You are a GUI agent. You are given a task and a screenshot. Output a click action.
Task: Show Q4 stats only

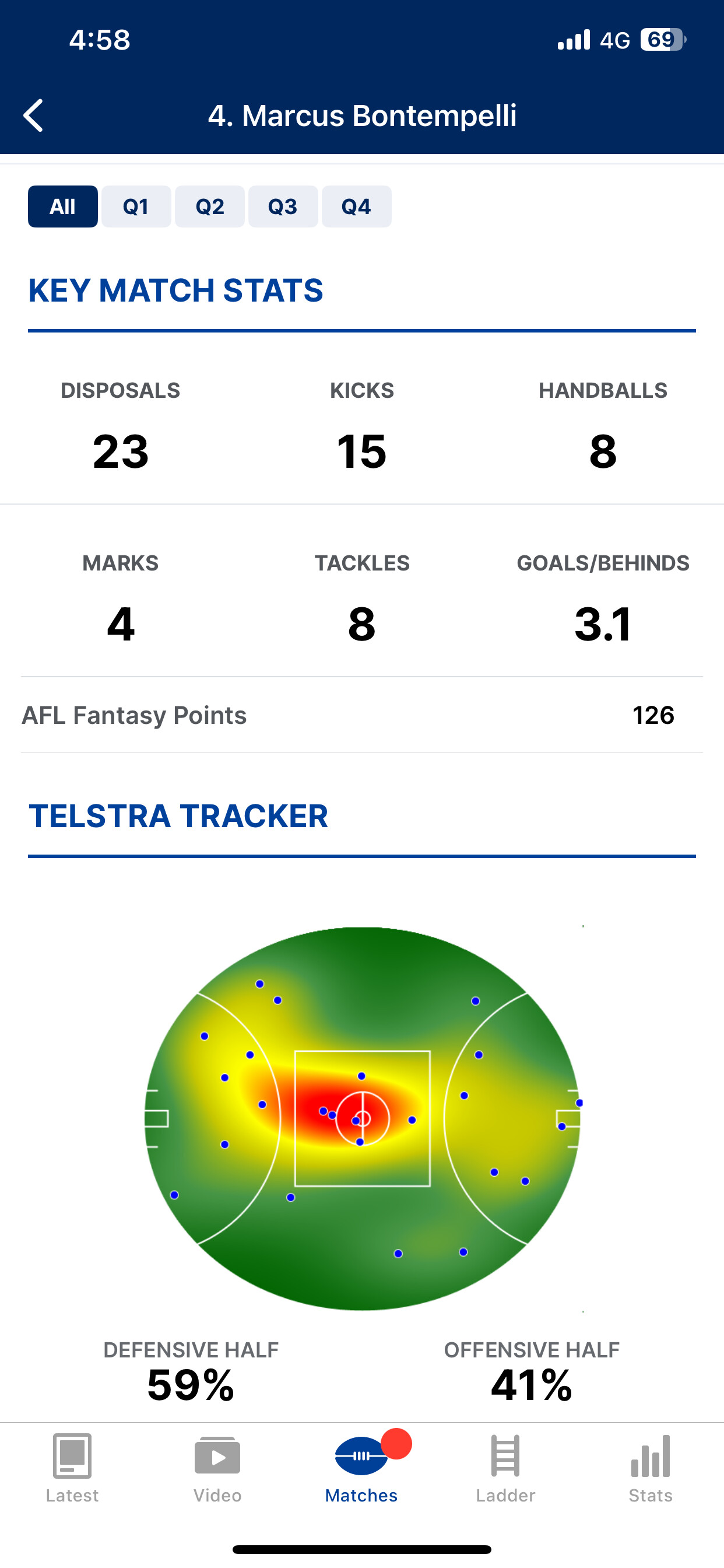(x=357, y=206)
